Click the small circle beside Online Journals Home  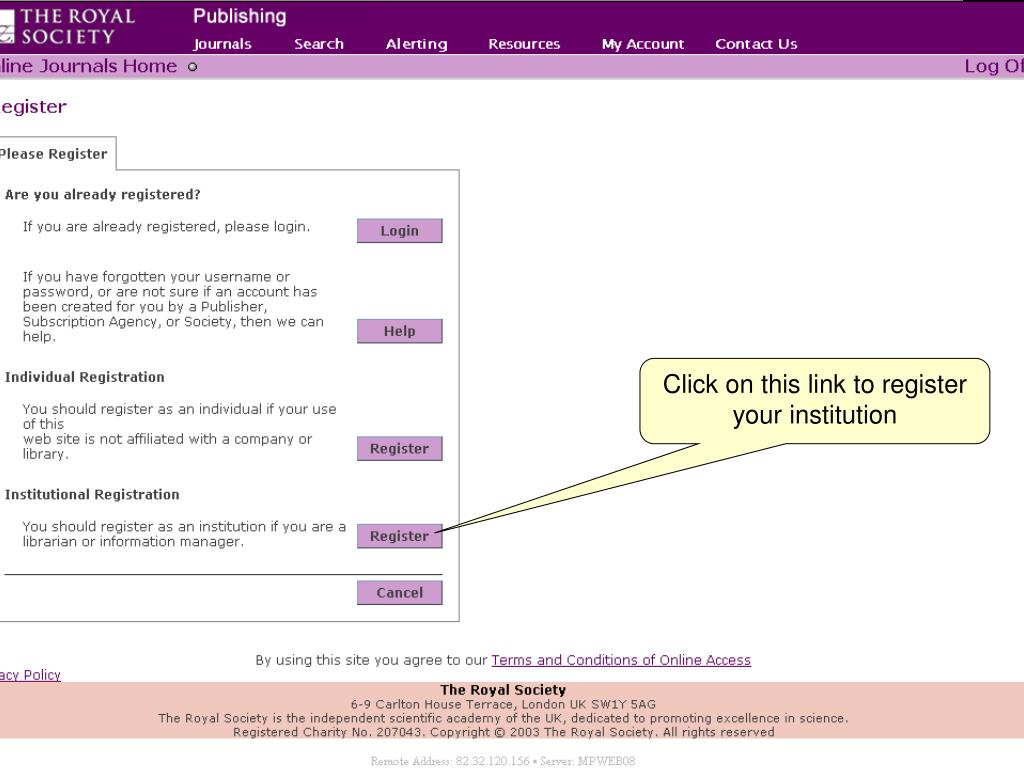click(193, 67)
